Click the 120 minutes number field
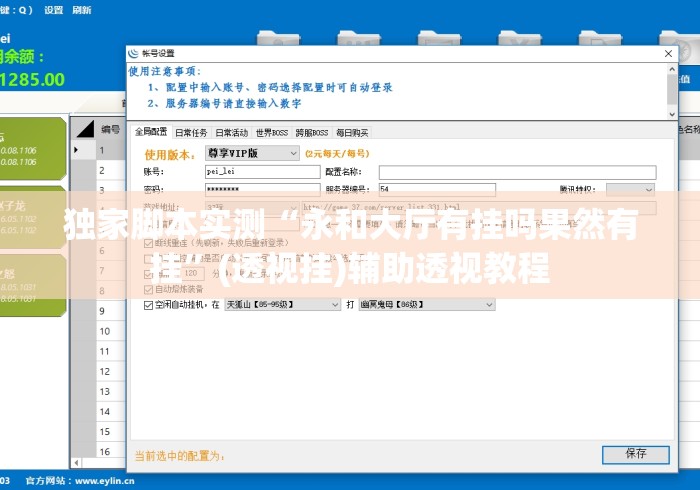Image resolution: width=700 pixels, height=490 pixels. click(x=193, y=273)
